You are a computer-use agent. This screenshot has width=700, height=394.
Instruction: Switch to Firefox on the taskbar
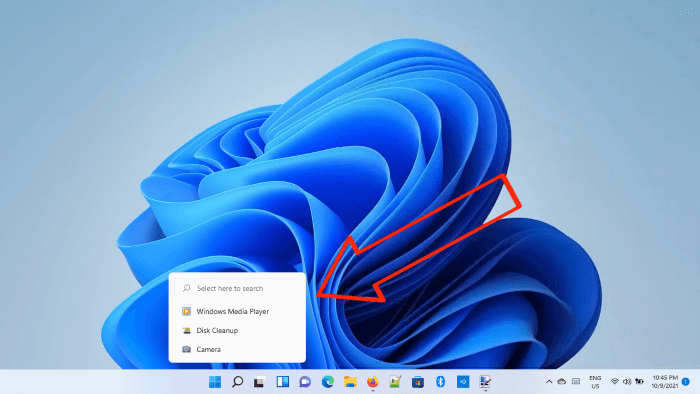point(373,382)
